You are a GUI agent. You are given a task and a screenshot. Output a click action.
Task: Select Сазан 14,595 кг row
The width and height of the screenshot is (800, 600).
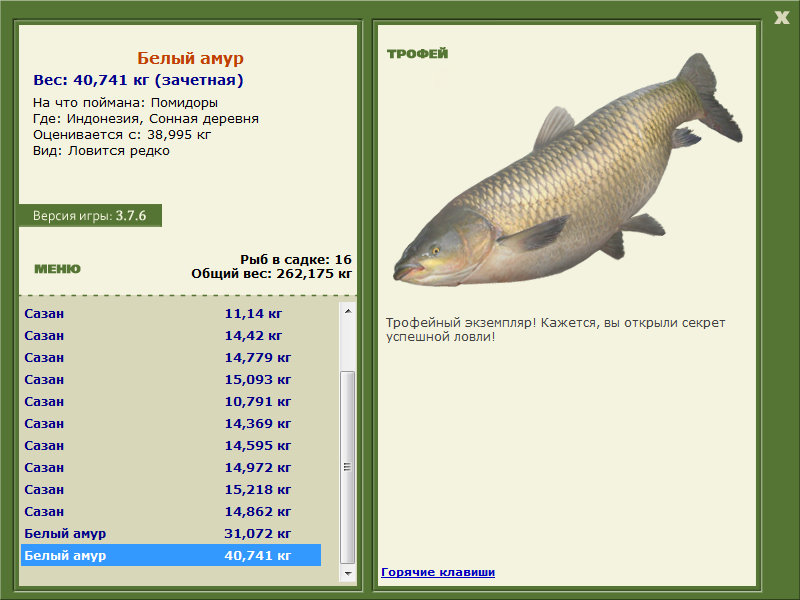pos(171,445)
